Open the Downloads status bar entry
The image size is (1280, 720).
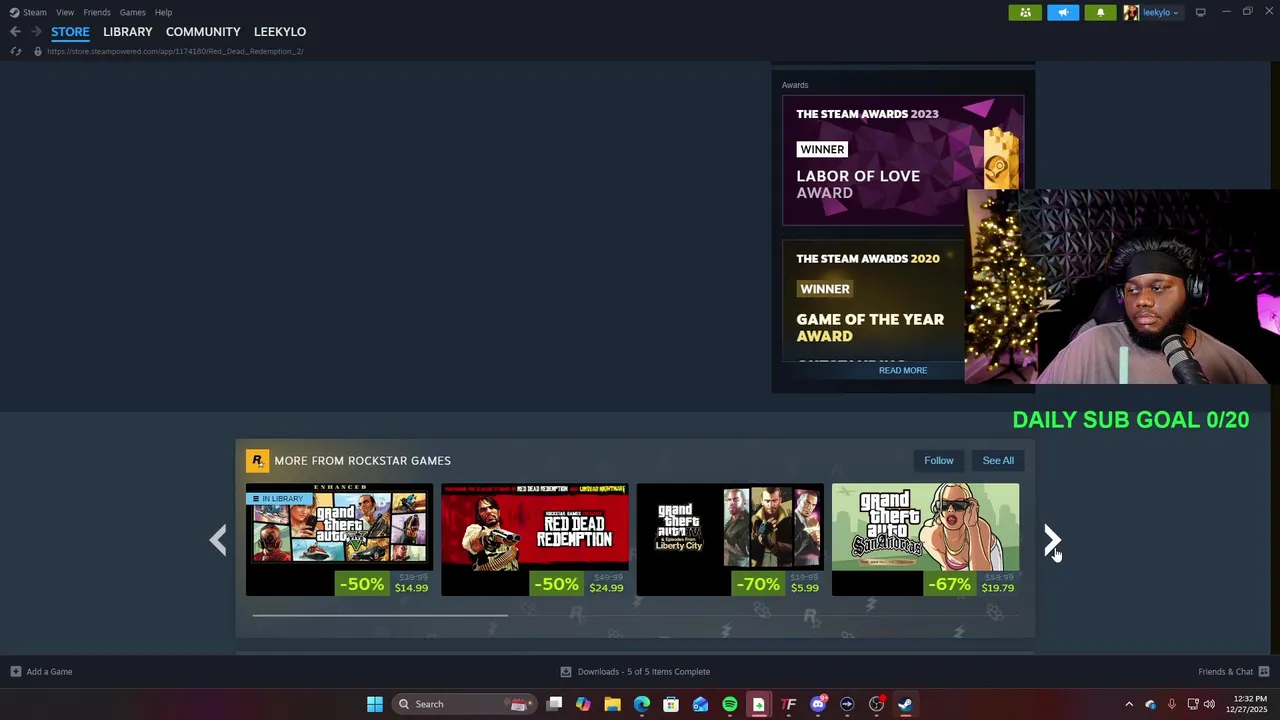[x=635, y=672]
